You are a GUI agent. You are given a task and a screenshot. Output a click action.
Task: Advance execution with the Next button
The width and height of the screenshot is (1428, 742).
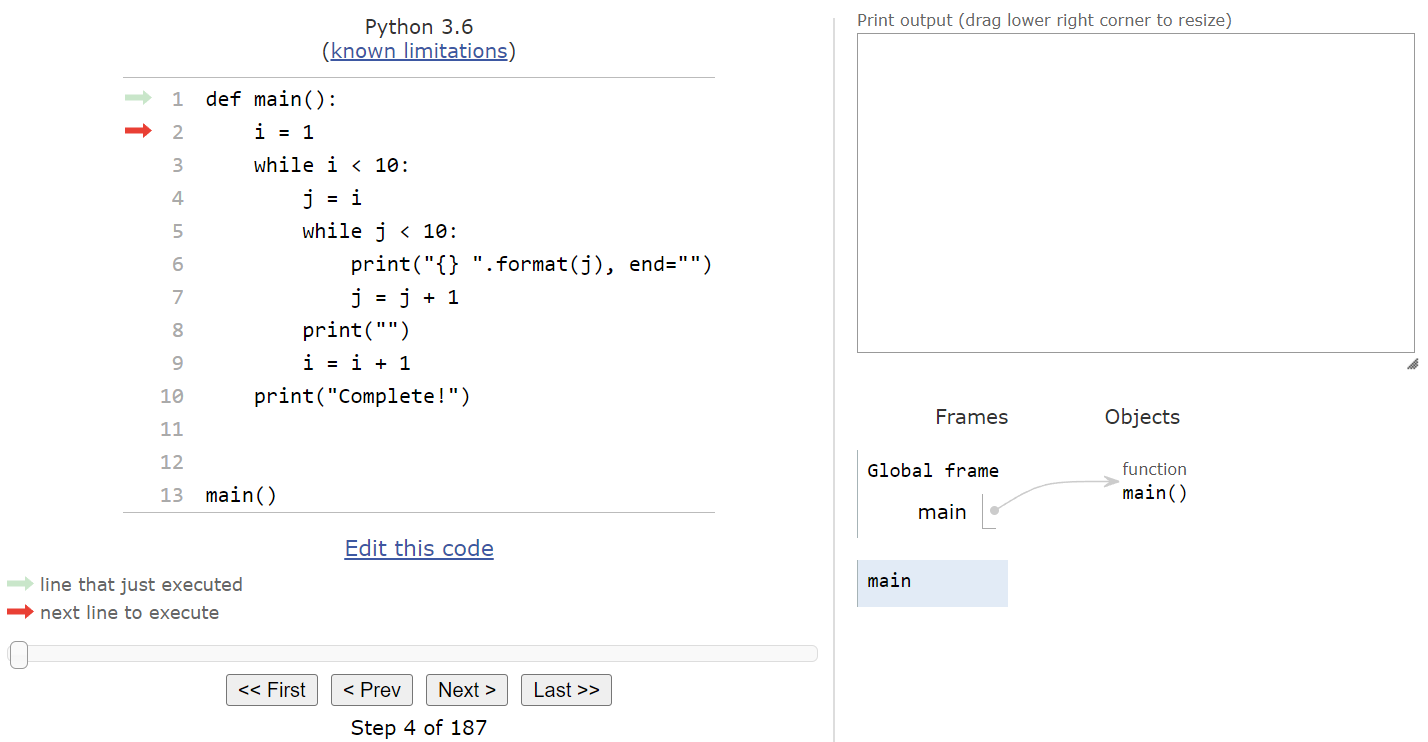(x=466, y=689)
